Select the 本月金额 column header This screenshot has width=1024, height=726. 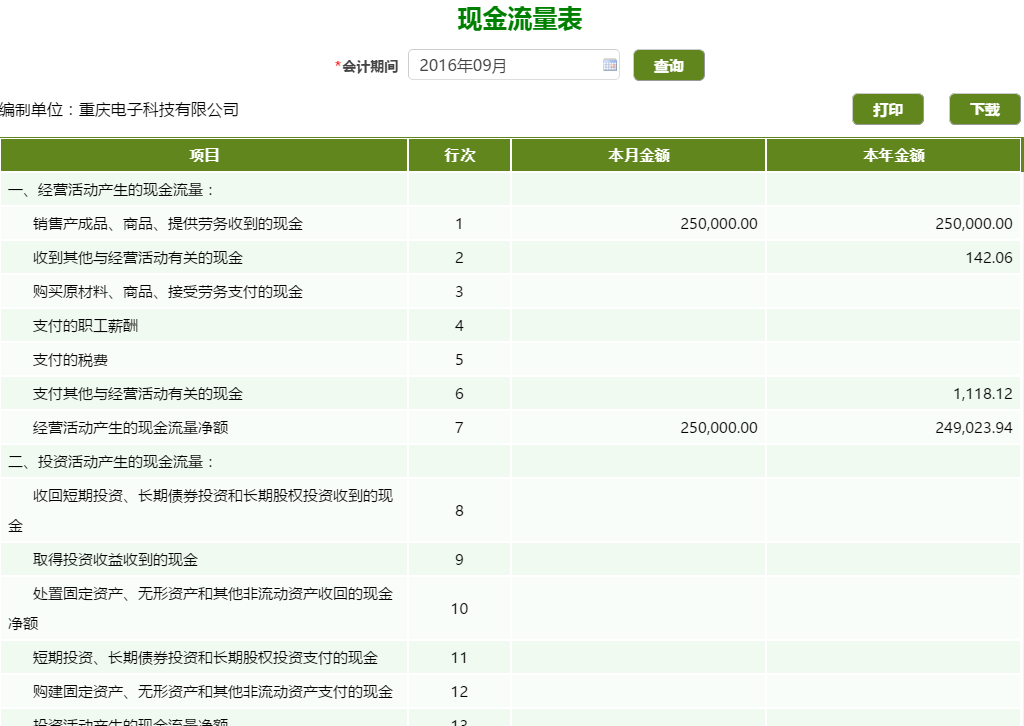point(638,155)
